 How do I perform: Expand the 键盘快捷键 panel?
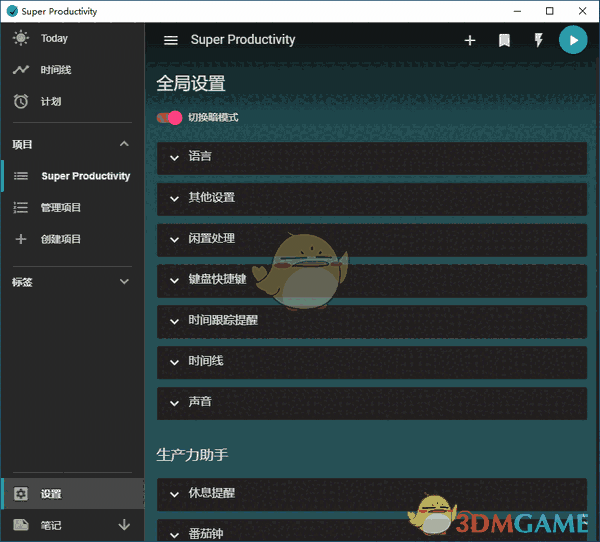point(372,281)
